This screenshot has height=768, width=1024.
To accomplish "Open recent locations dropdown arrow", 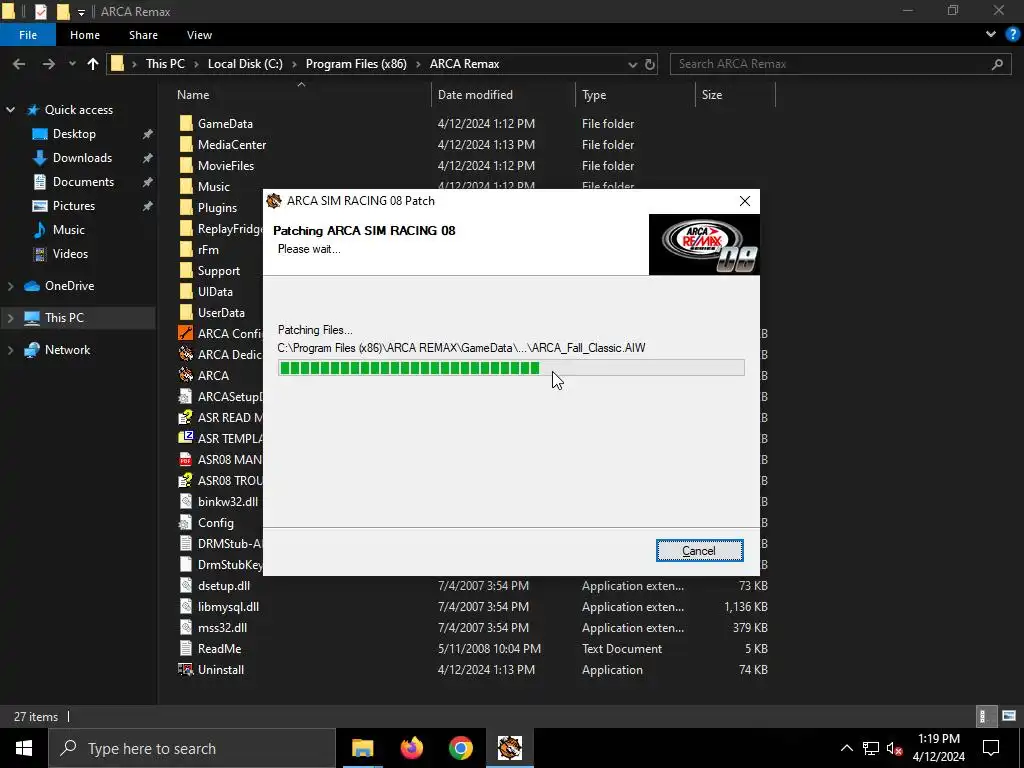I will [x=72, y=64].
